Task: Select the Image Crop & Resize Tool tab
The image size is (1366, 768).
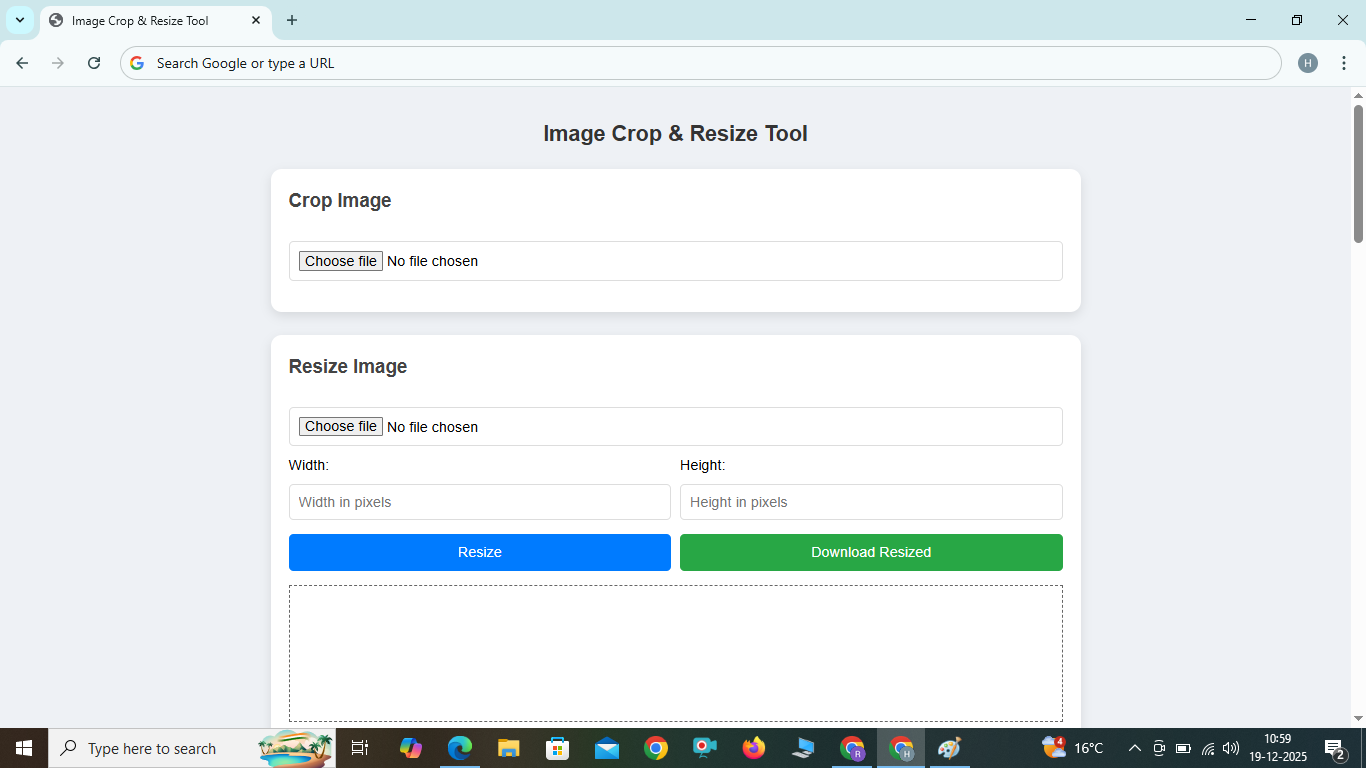Action: click(140, 20)
